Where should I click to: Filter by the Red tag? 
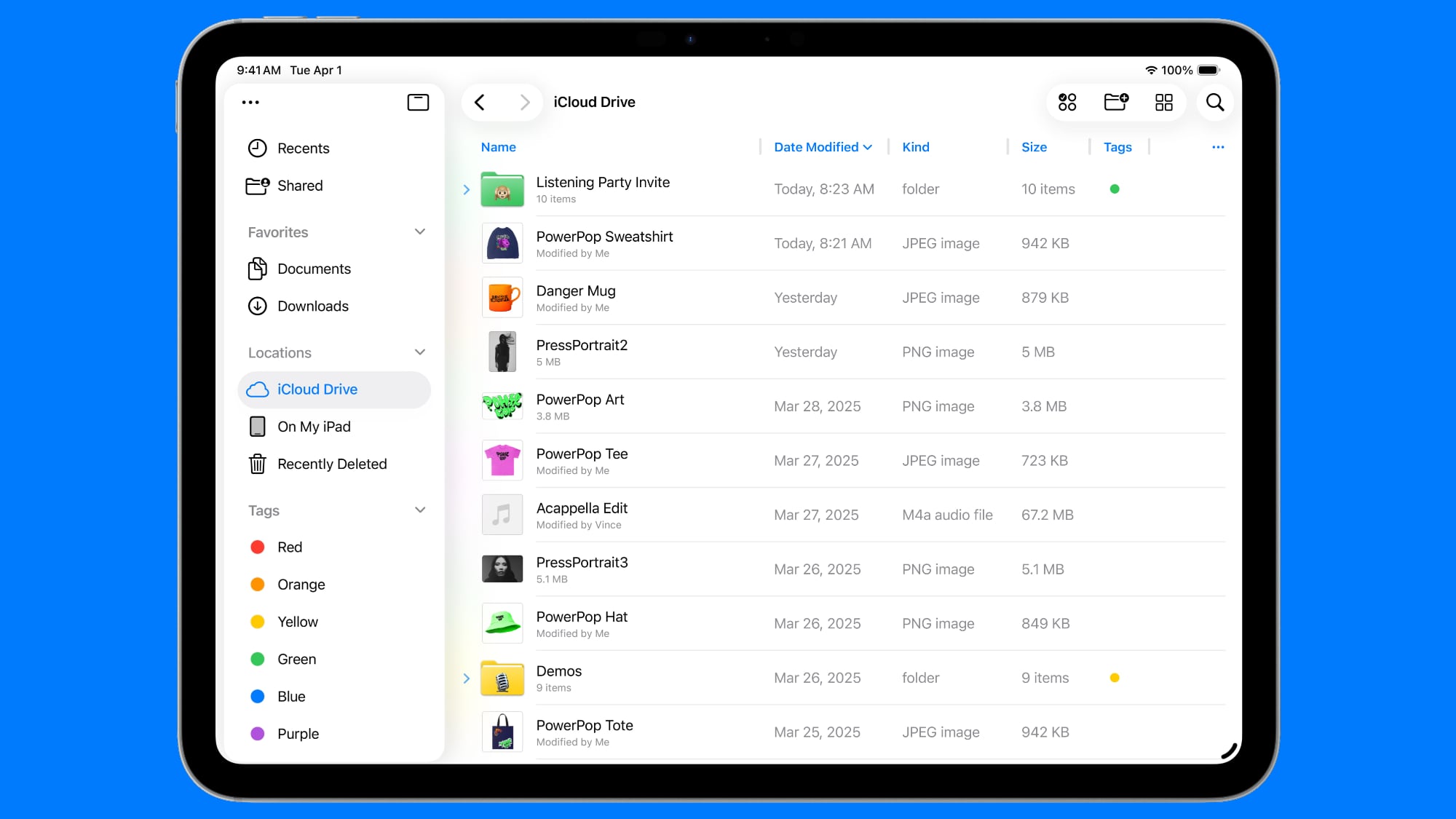pyautogui.click(x=335, y=547)
